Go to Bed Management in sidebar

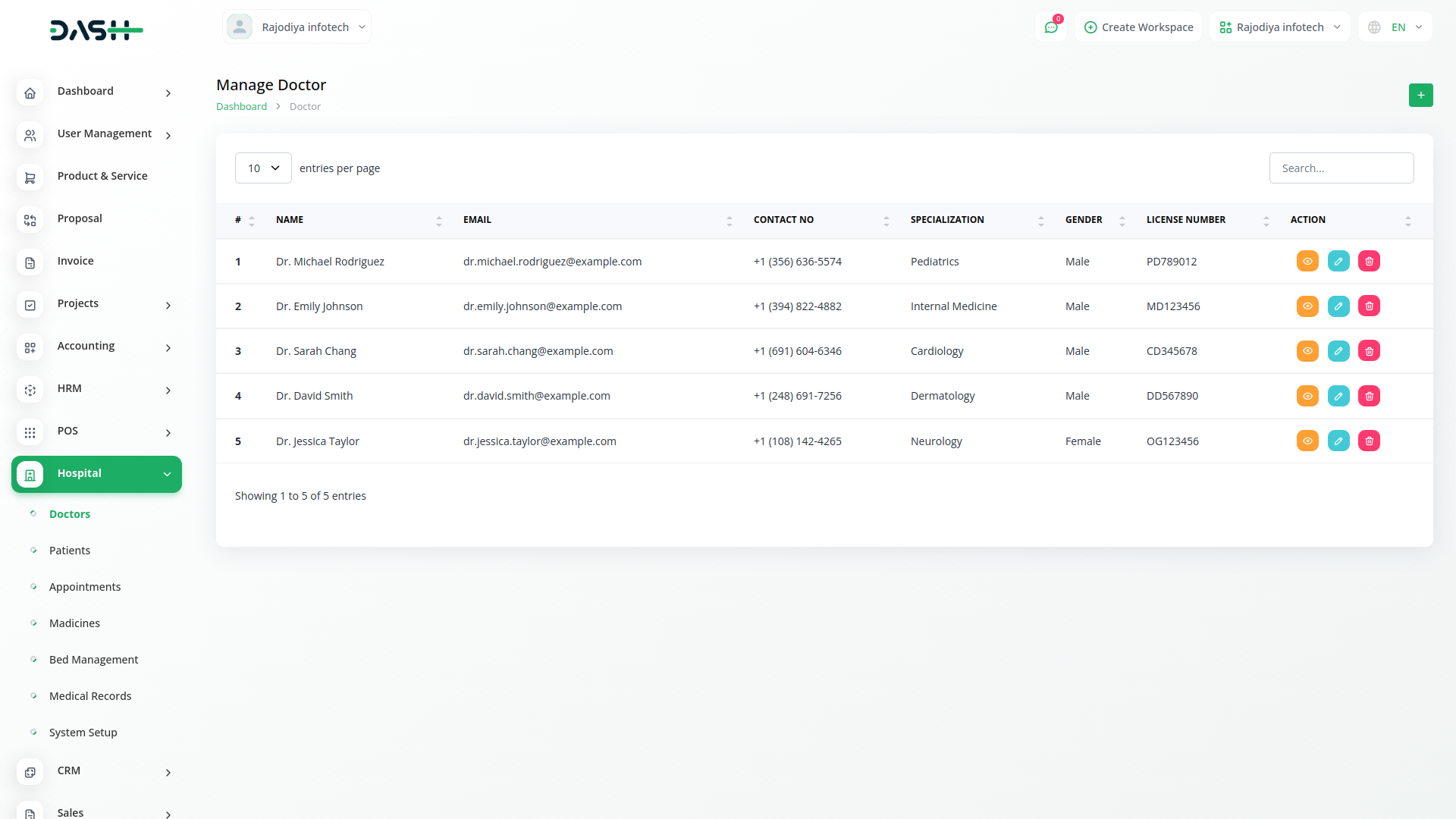click(93, 660)
